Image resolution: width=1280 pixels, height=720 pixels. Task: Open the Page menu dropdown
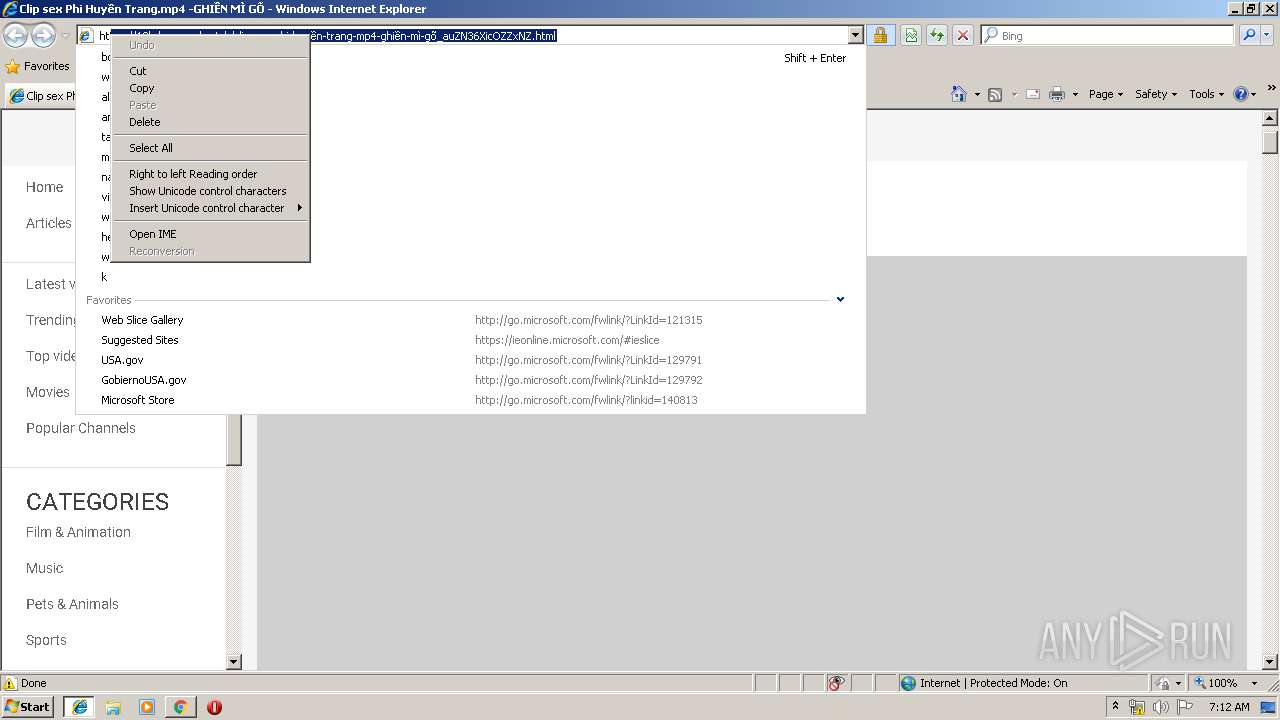point(1105,94)
